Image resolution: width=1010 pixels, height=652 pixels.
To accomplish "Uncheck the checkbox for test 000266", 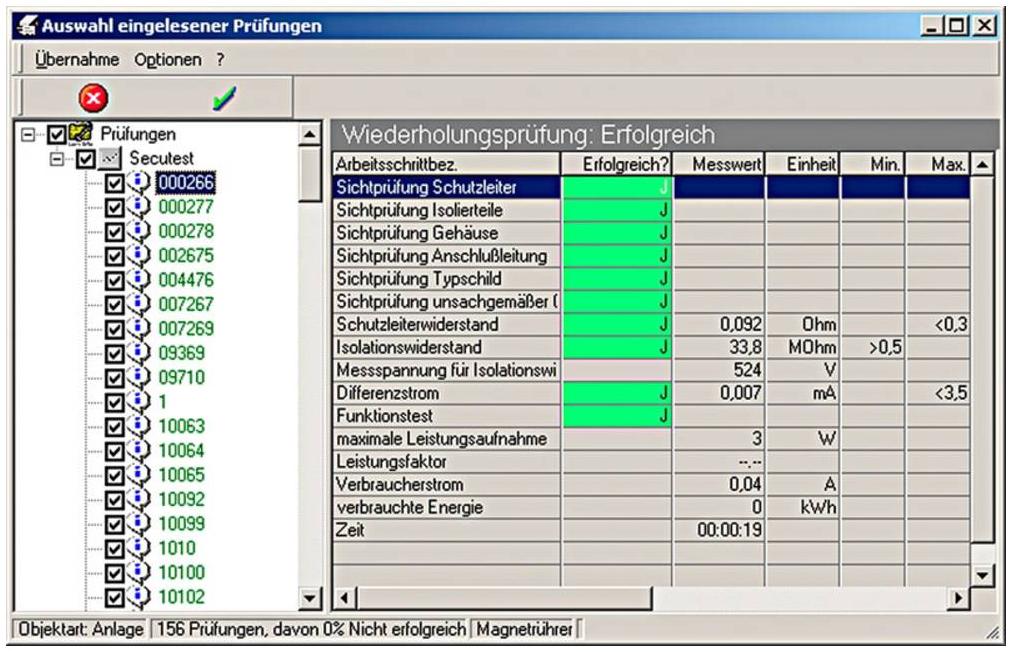I will [x=113, y=183].
